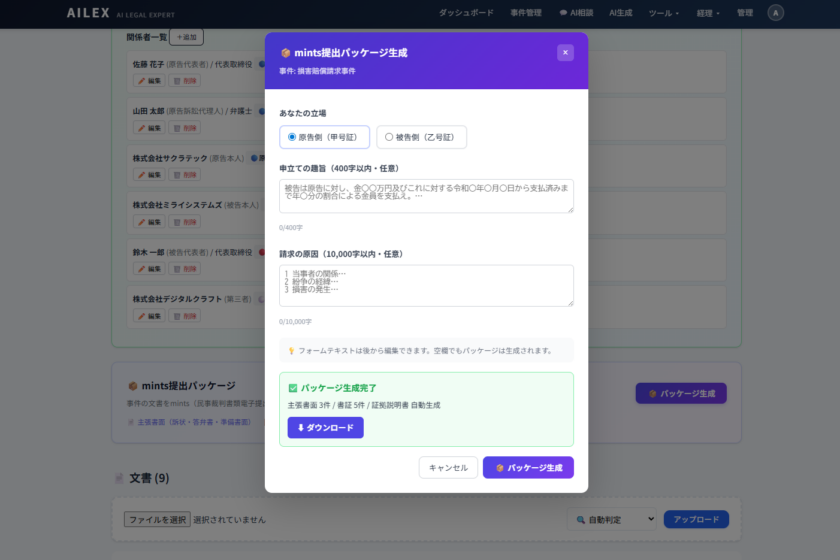Click the delete button for 株式会社ミライシステムズ

click(185, 222)
